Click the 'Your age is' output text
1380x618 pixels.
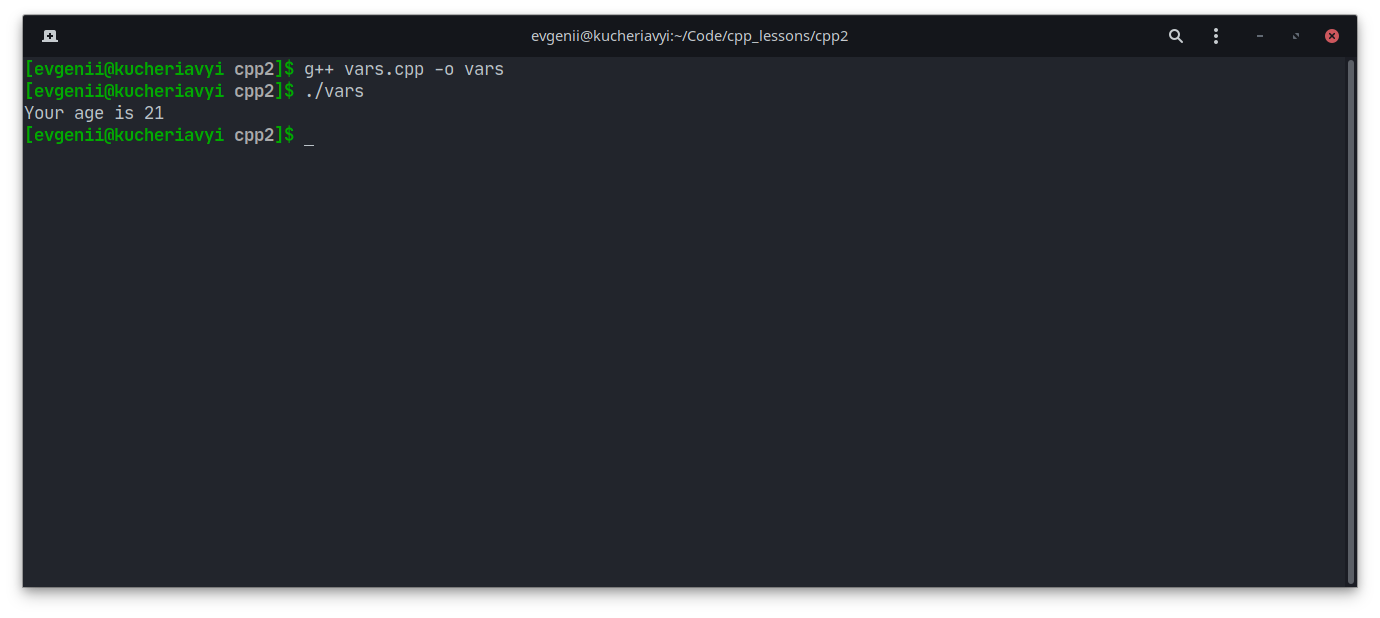click(78, 114)
